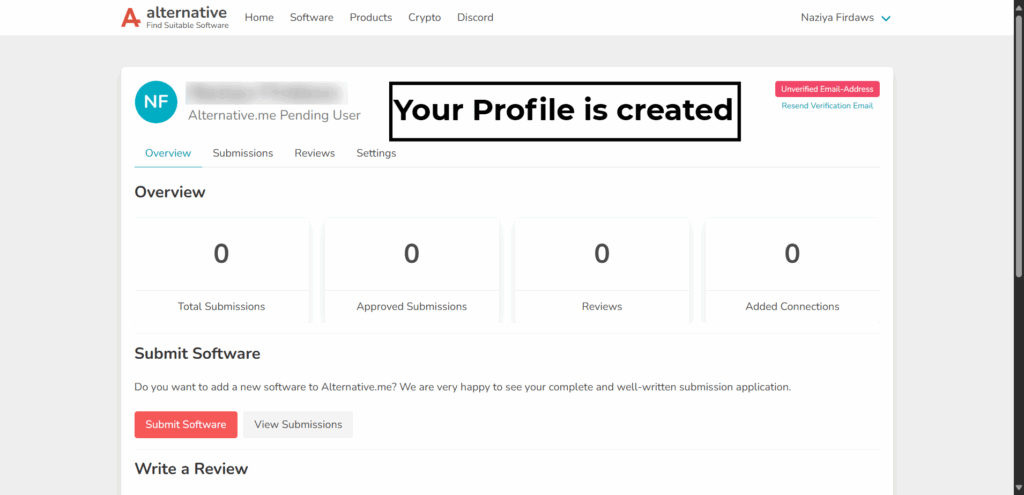Click the Added Connections card
The height and width of the screenshot is (495, 1024).
pyautogui.click(x=792, y=270)
